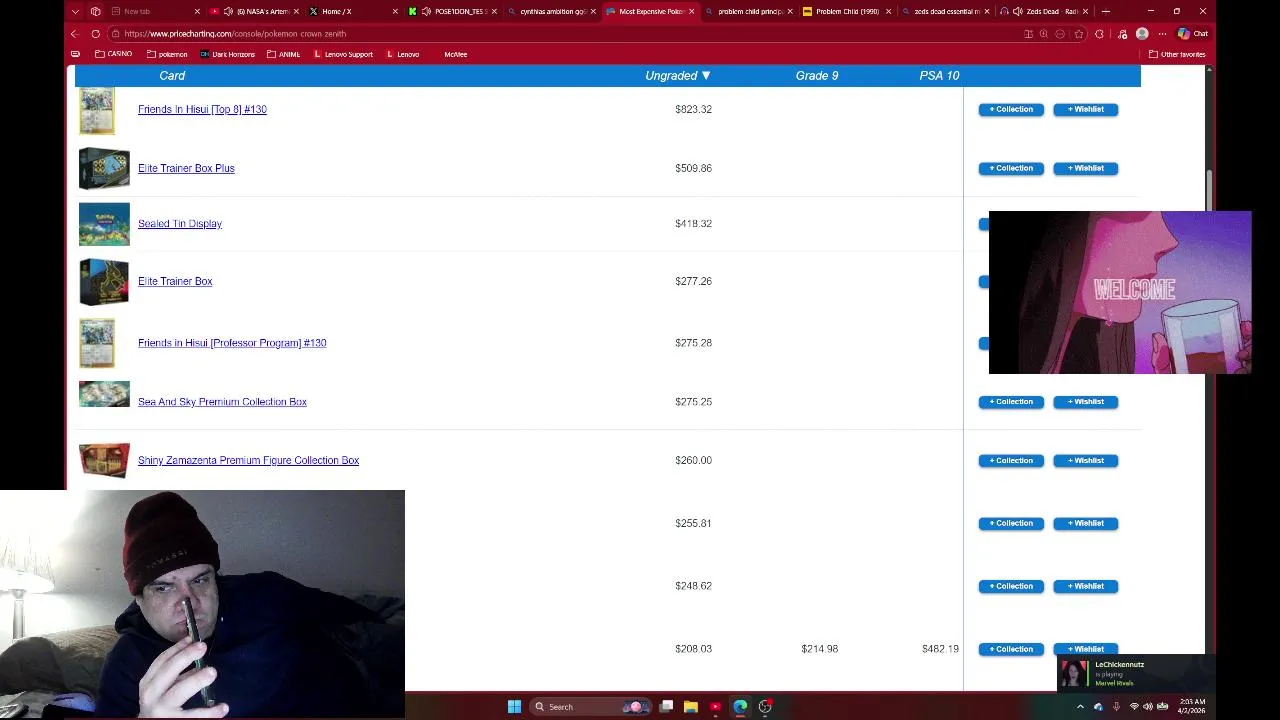Sort by the Grade 9 column header

(817, 76)
